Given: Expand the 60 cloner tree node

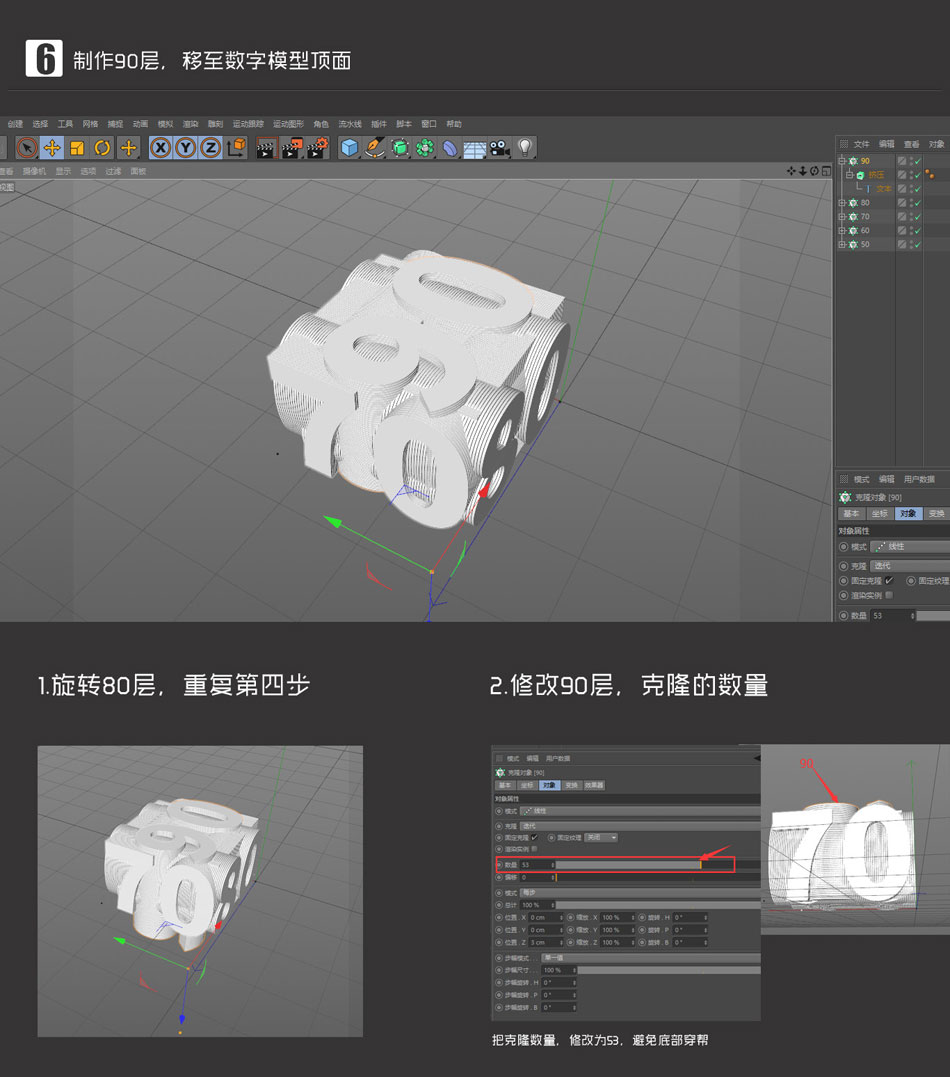Looking at the screenshot, I should tap(842, 230).
